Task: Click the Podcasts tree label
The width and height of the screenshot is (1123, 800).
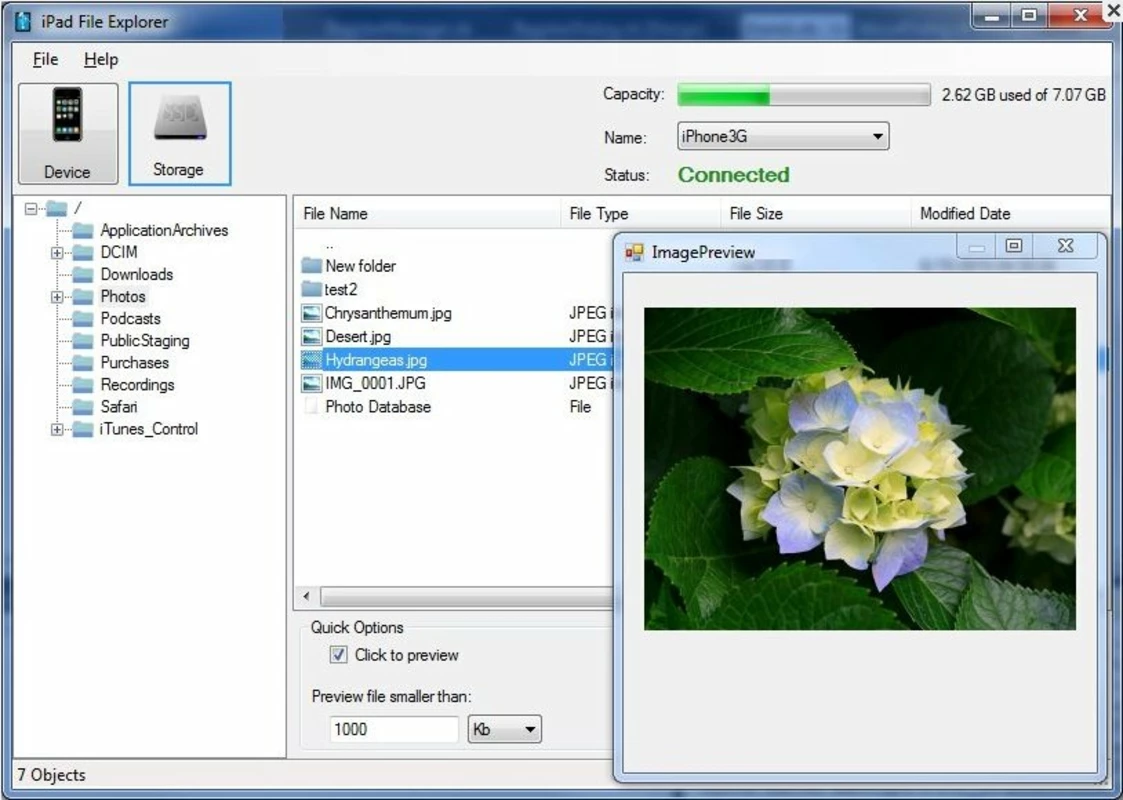Action: point(130,319)
